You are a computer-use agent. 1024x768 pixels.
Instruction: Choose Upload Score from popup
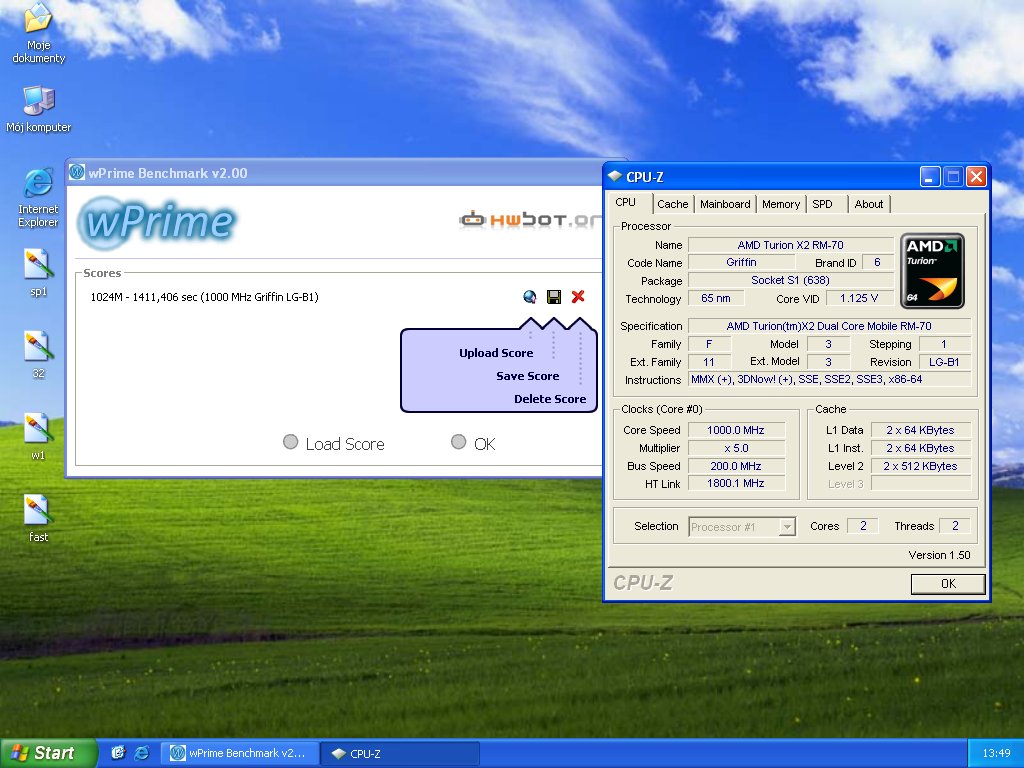(x=496, y=353)
